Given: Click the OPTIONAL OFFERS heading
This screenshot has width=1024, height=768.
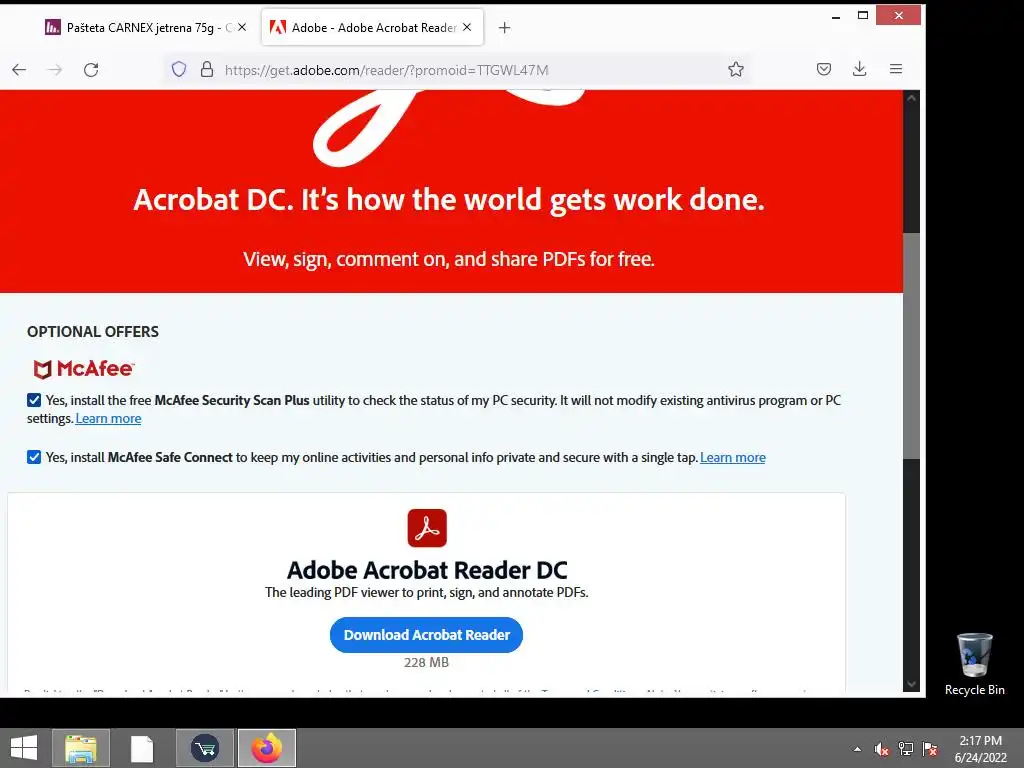Looking at the screenshot, I should click(93, 332).
